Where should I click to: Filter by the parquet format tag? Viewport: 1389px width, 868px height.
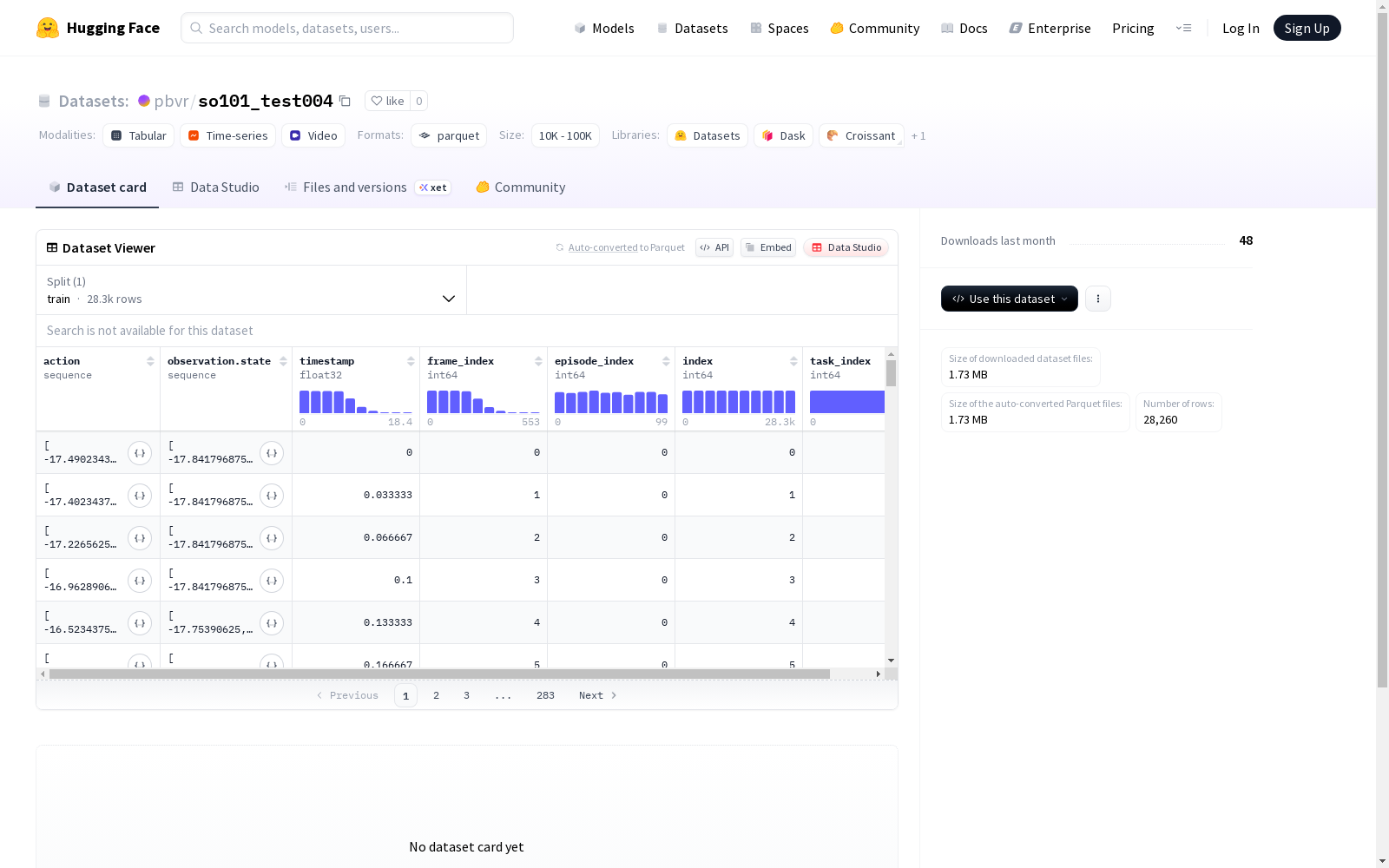pos(449,135)
